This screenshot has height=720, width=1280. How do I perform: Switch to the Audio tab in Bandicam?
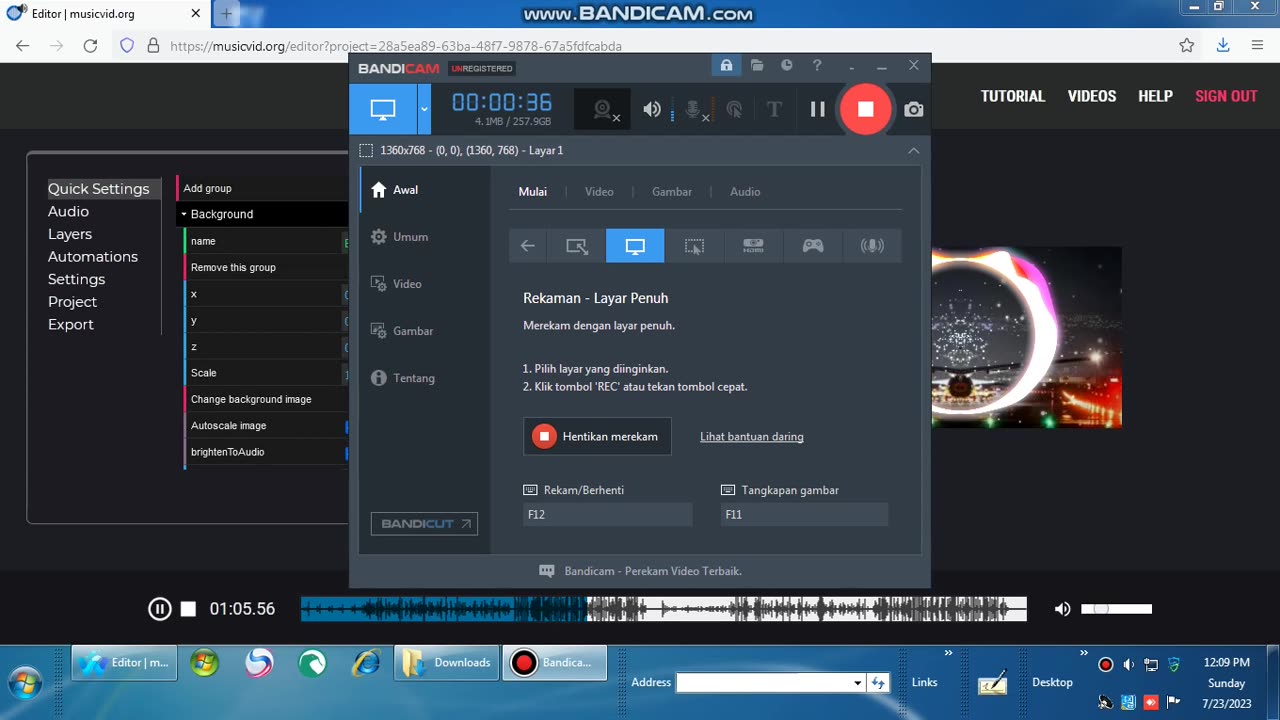[x=745, y=192]
